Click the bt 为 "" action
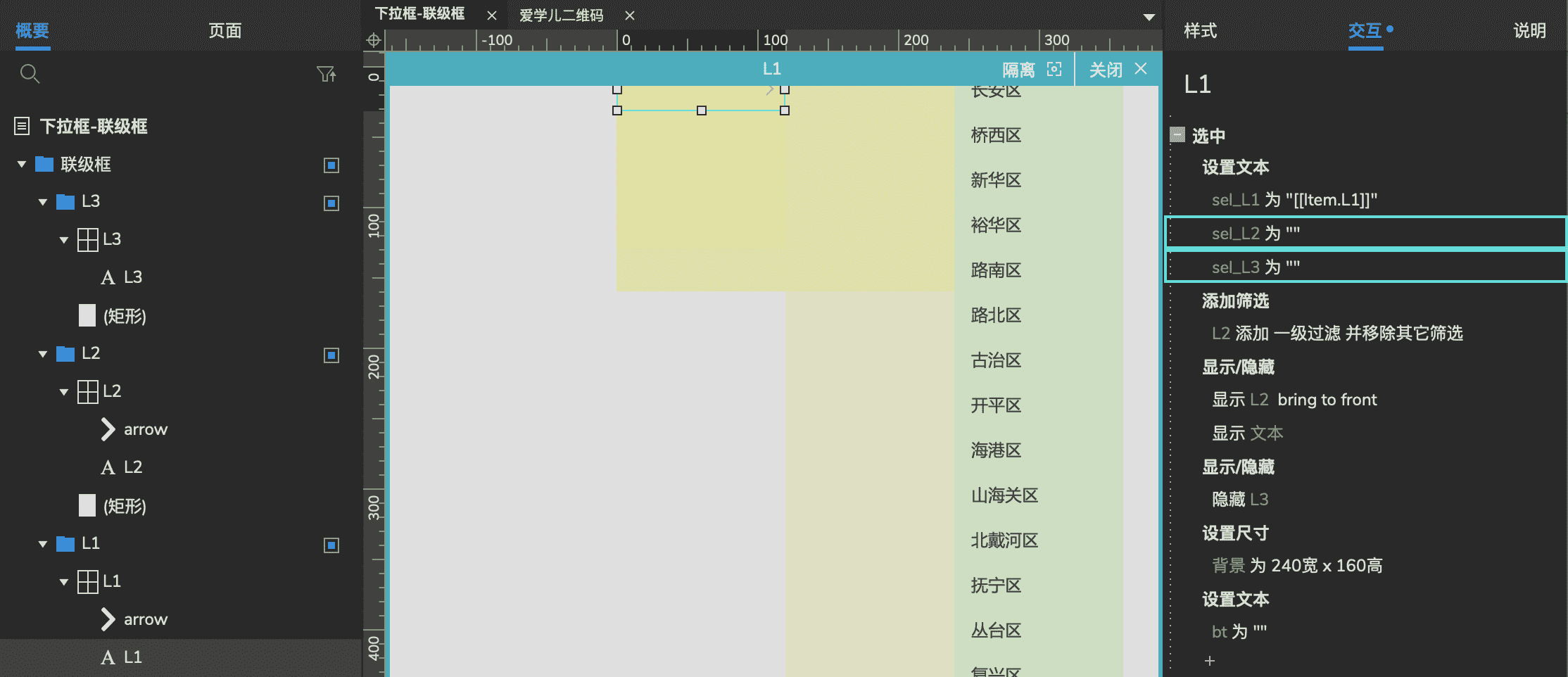1568x677 pixels. pyautogui.click(x=1239, y=632)
